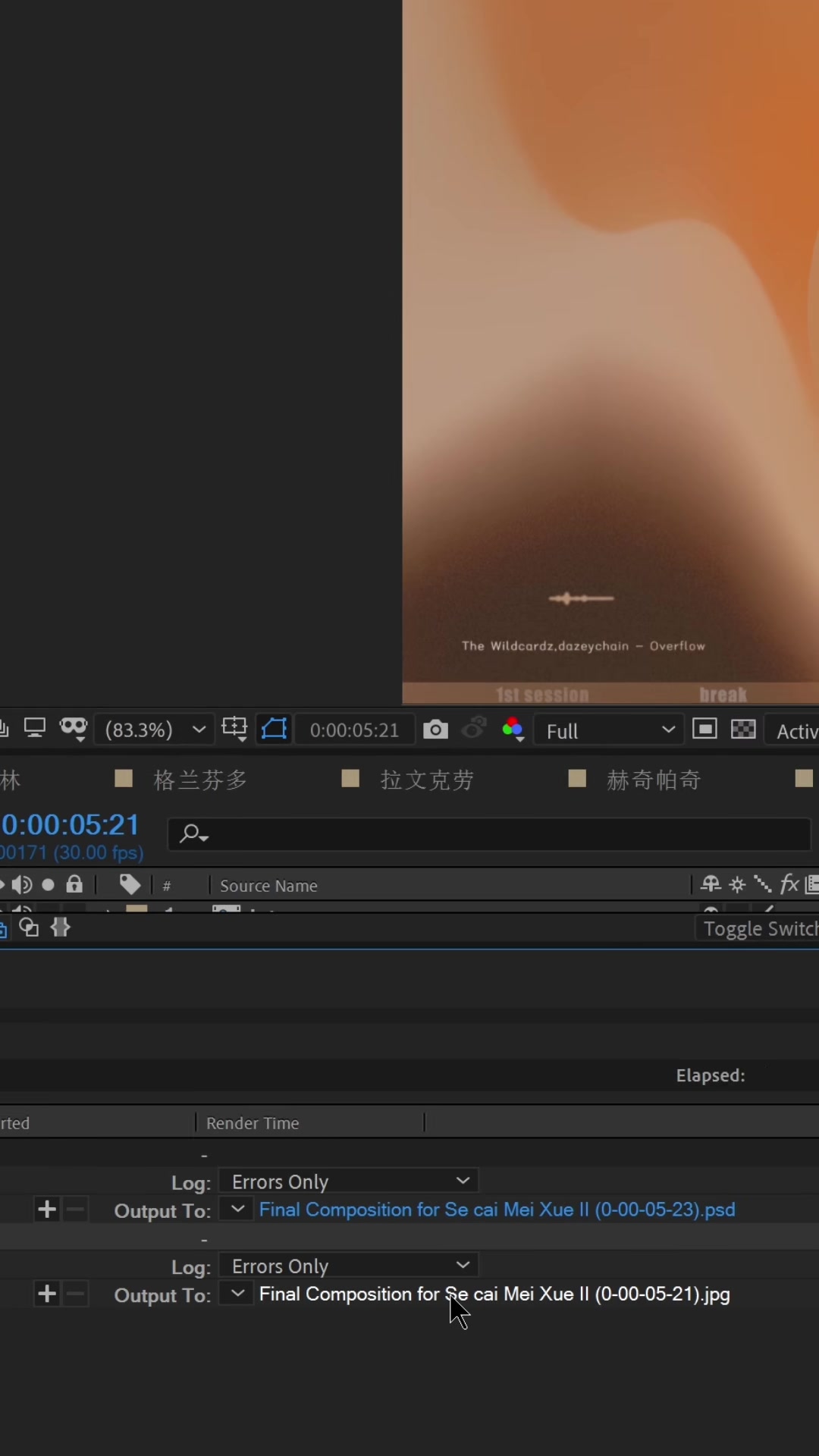Click the beige label swatch beside 赫奇帕奇
The width and height of the screenshot is (819, 1456).
point(577,779)
